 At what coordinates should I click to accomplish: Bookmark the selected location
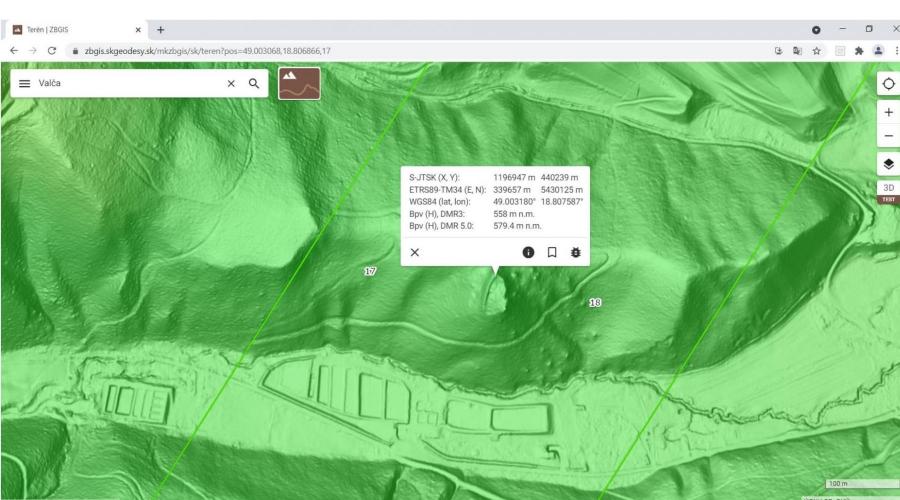coord(552,252)
